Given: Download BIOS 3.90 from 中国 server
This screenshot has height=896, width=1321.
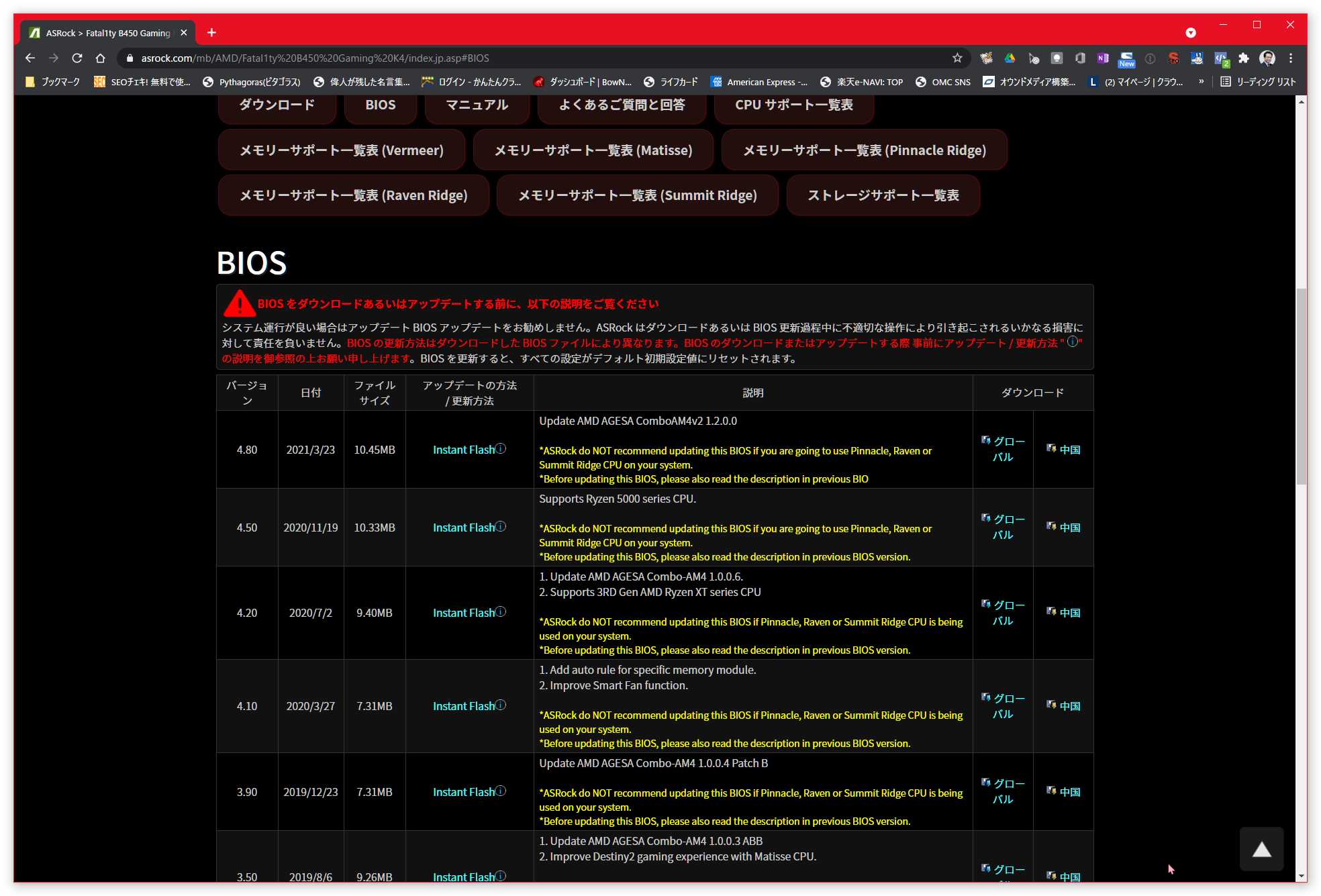Looking at the screenshot, I should 1063,792.
